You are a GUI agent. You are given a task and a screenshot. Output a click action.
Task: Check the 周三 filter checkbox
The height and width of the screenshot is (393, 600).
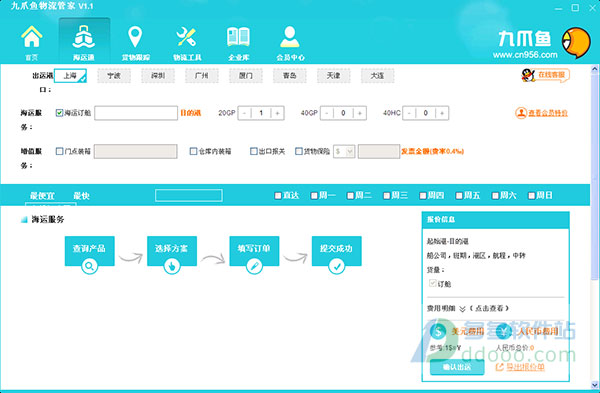(x=386, y=196)
